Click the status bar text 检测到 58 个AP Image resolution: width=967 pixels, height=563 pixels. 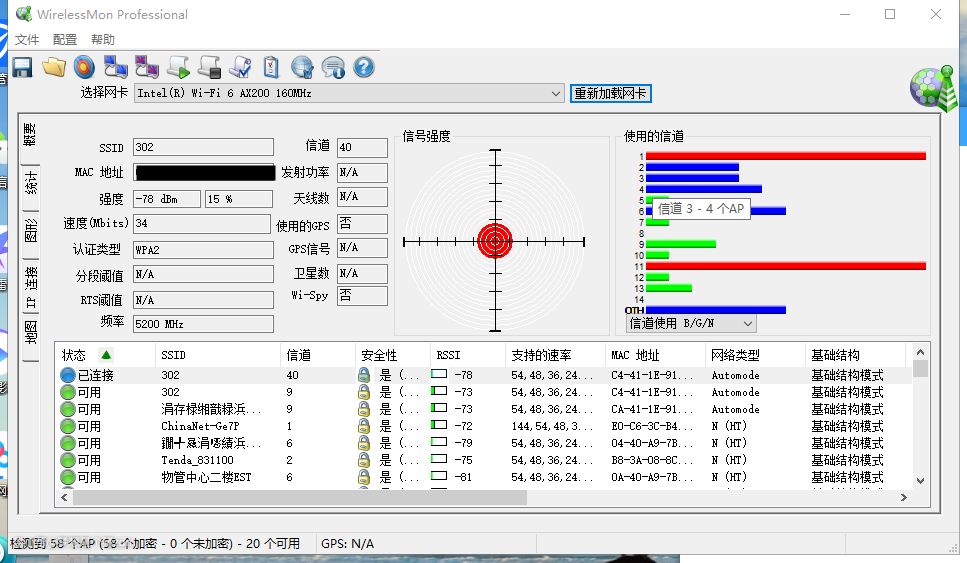(155, 543)
